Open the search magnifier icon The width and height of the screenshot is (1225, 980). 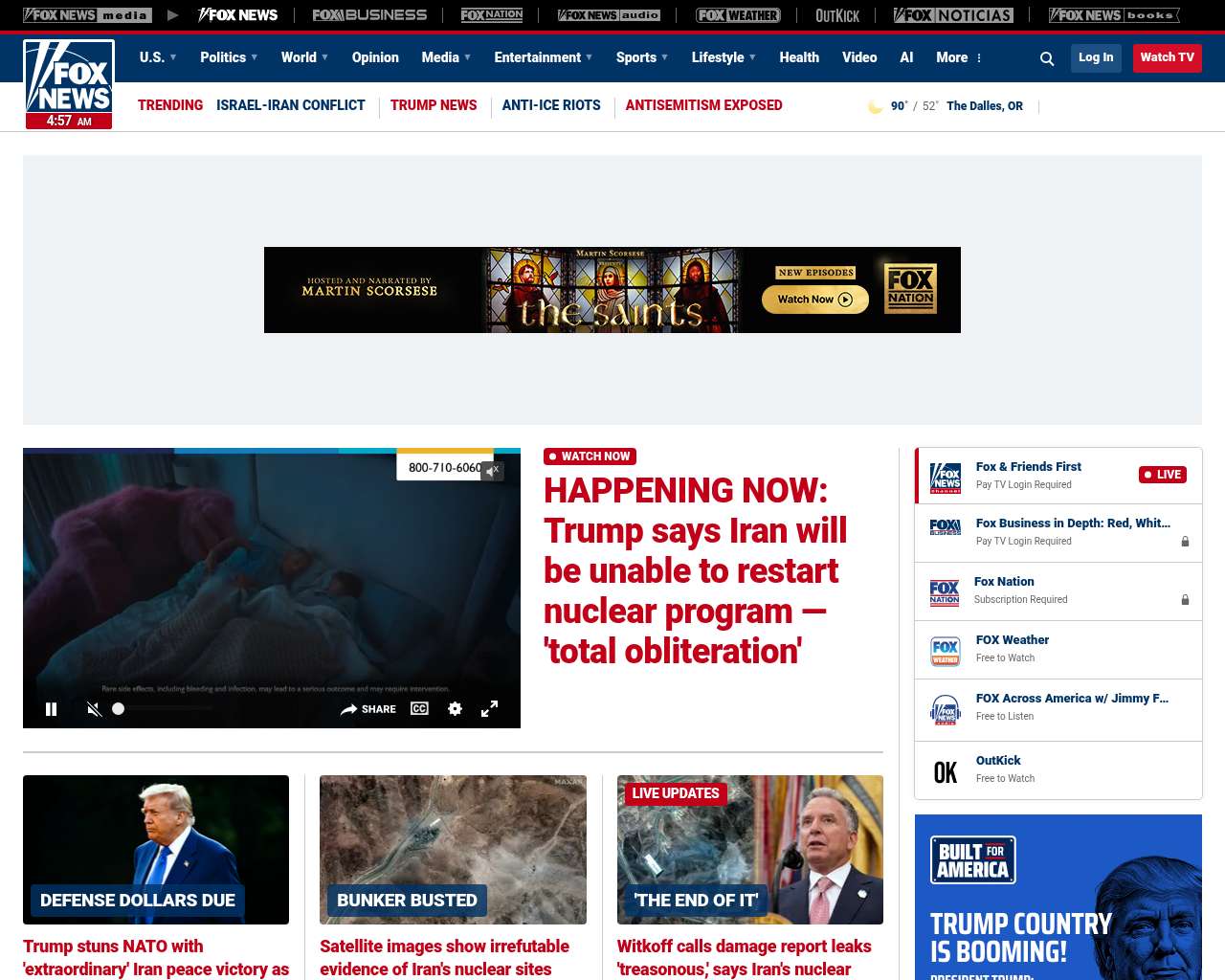click(1047, 58)
